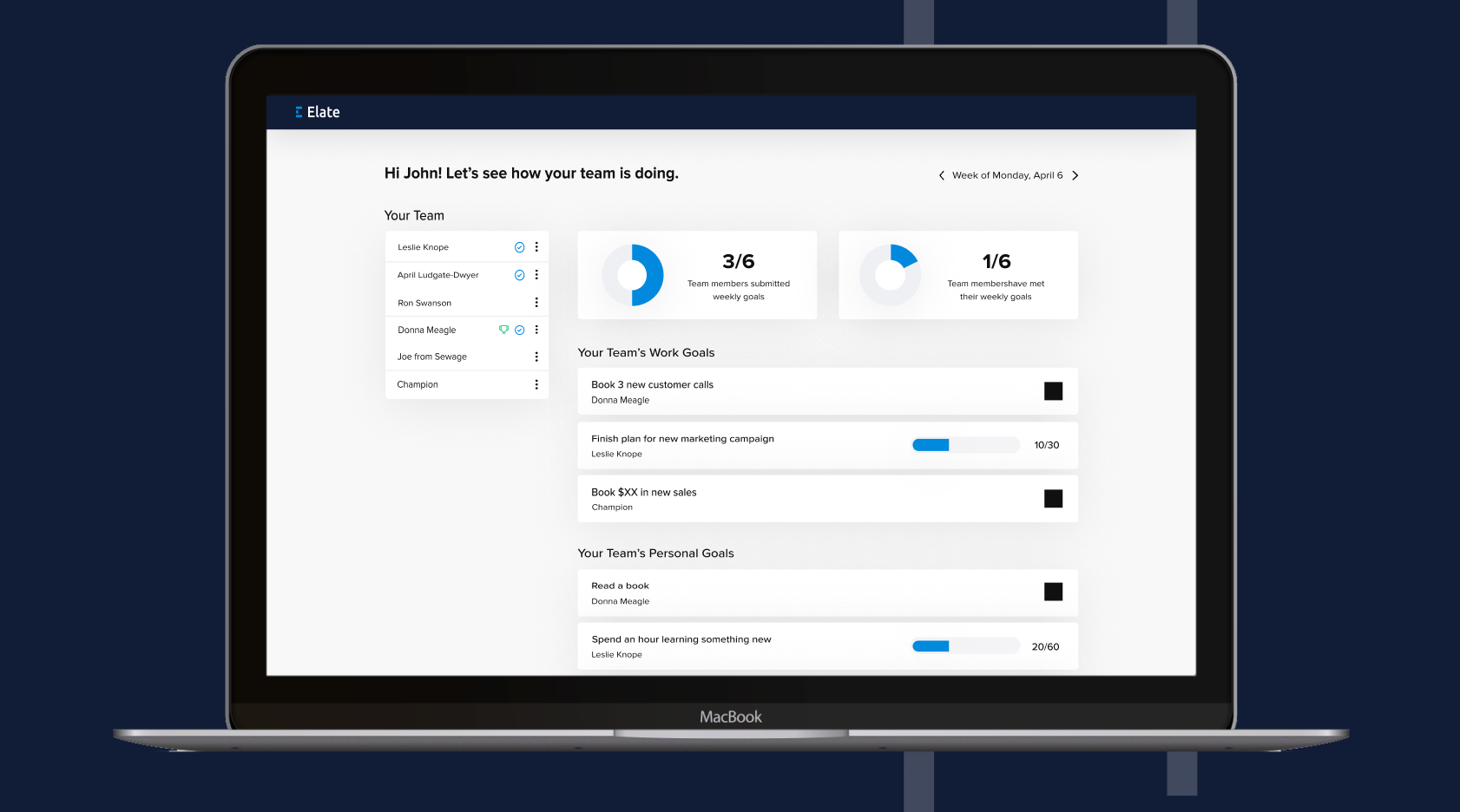Open the three-dot menu for Joe from Sewage
This screenshot has height=812, width=1460.
537,357
